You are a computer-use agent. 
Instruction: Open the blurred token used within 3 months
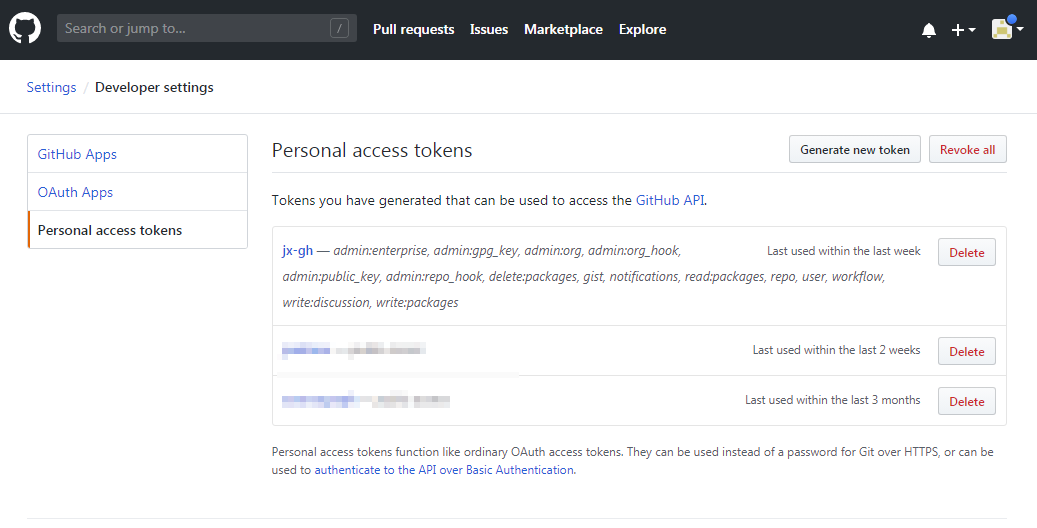tap(321, 400)
